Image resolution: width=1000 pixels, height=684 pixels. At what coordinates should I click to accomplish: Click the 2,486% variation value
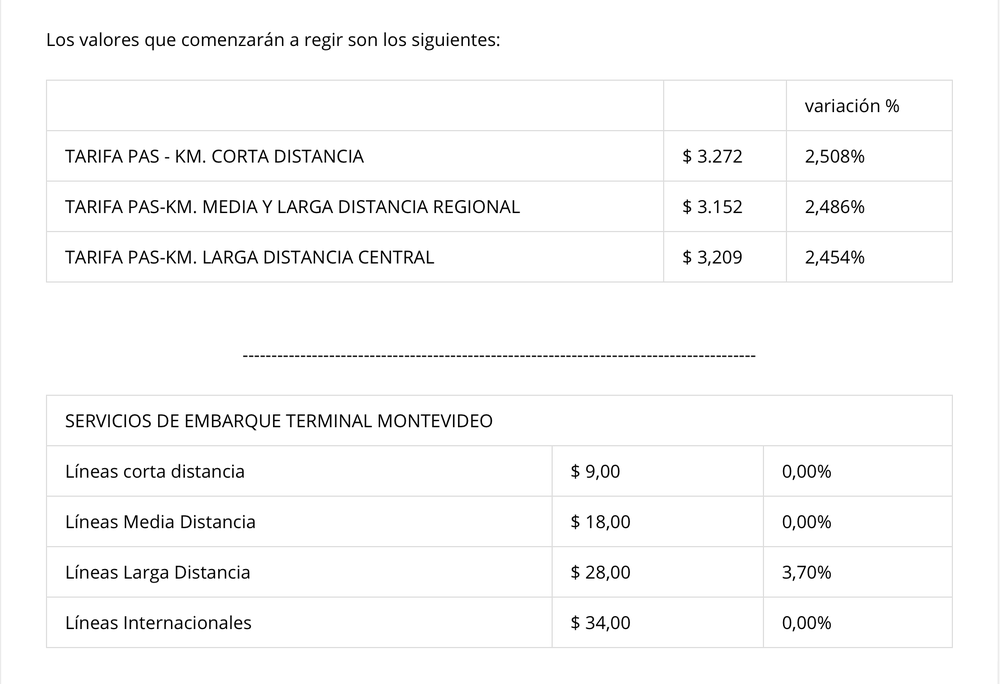click(x=834, y=207)
